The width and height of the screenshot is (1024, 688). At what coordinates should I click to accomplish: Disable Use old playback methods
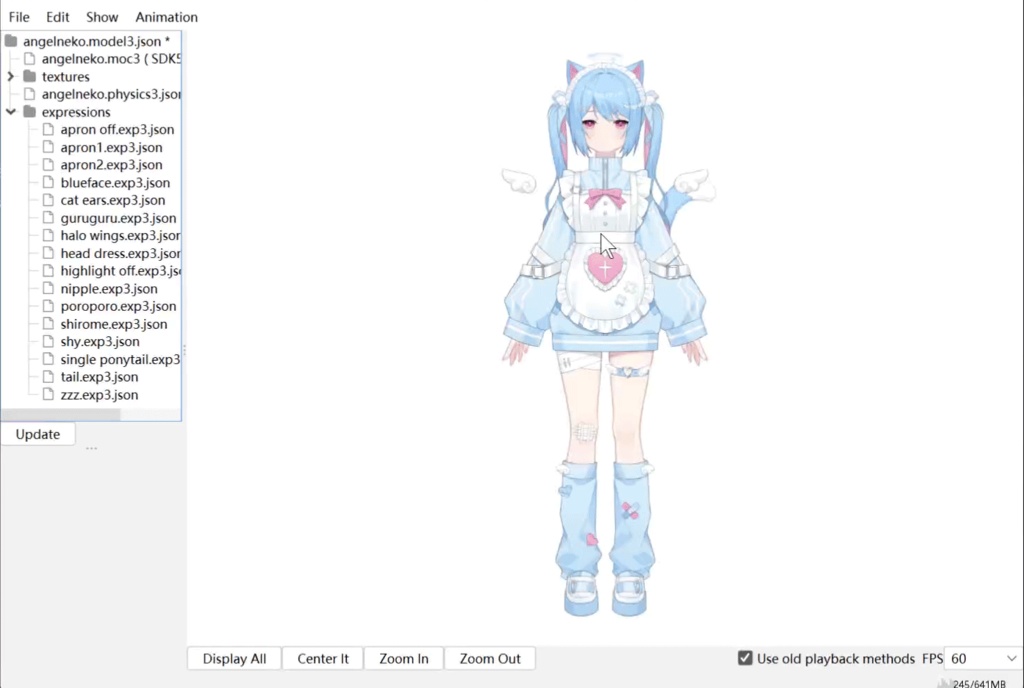745,658
